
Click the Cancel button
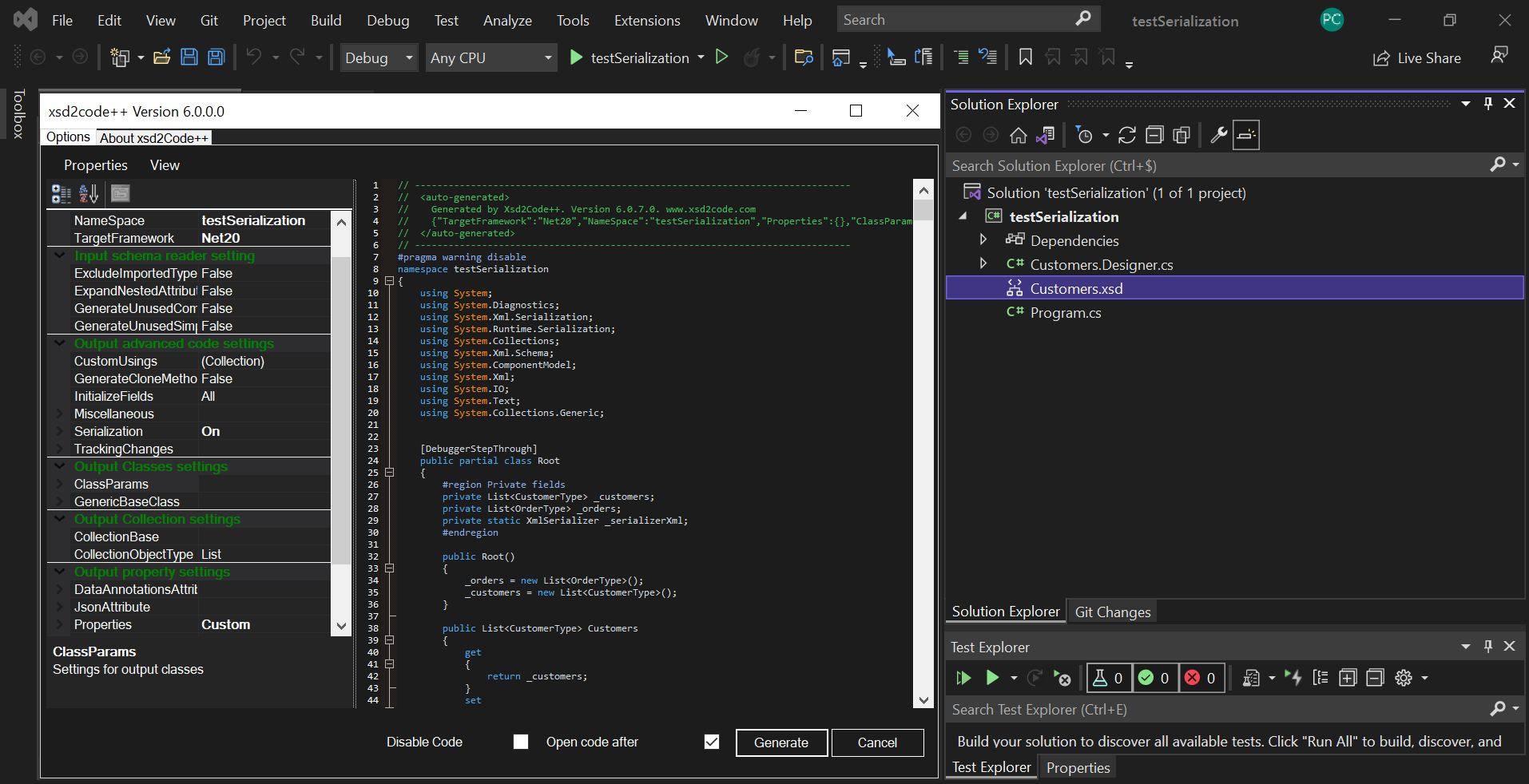click(x=877, y=742)
